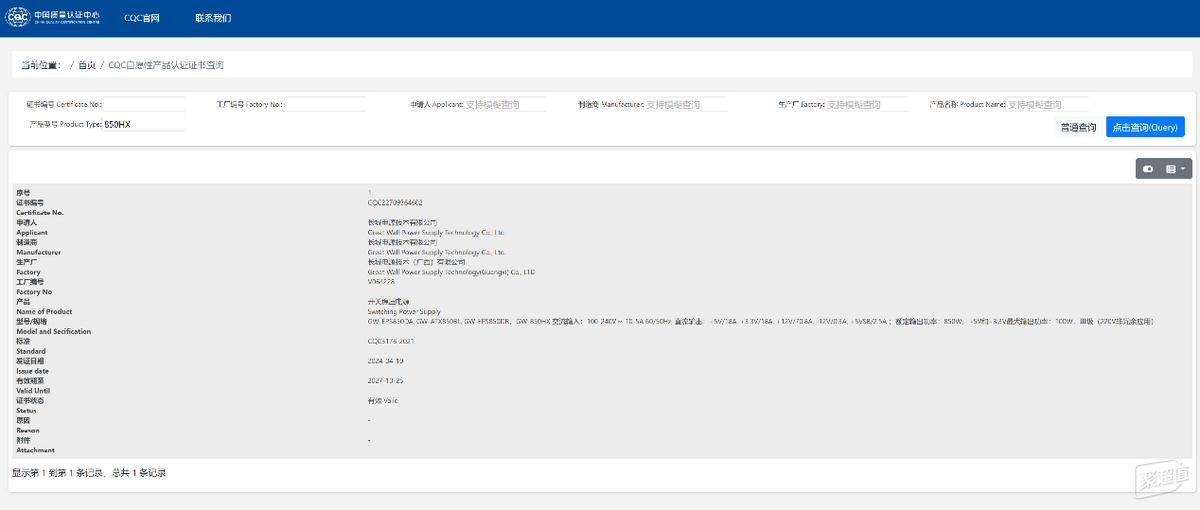Open the 联系我们 navigation link
This screenshot has height=510, width=1200.
pos(213,18)
